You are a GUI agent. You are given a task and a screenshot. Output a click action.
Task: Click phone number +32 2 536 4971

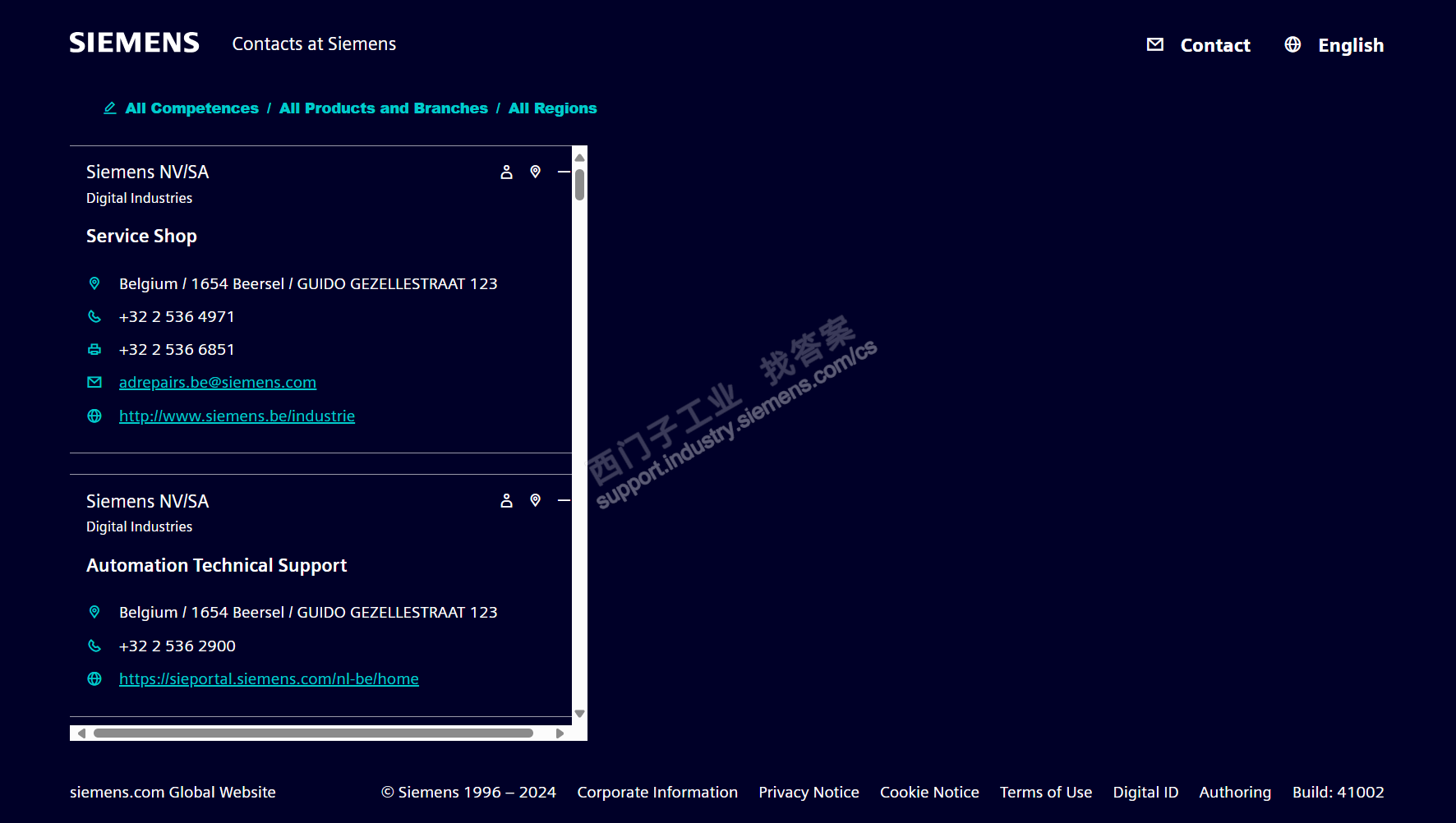(x=177, y=316)
